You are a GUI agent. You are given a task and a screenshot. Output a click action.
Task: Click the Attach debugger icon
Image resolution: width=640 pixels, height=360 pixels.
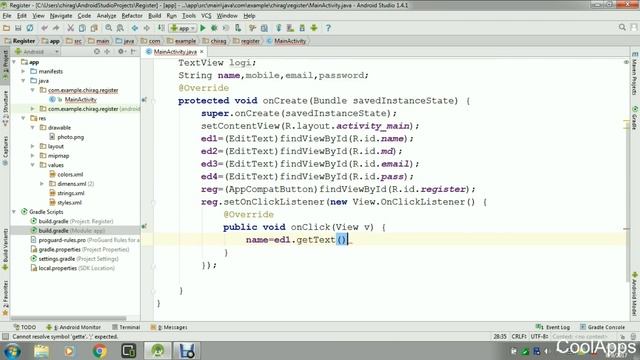pos(238,28)
